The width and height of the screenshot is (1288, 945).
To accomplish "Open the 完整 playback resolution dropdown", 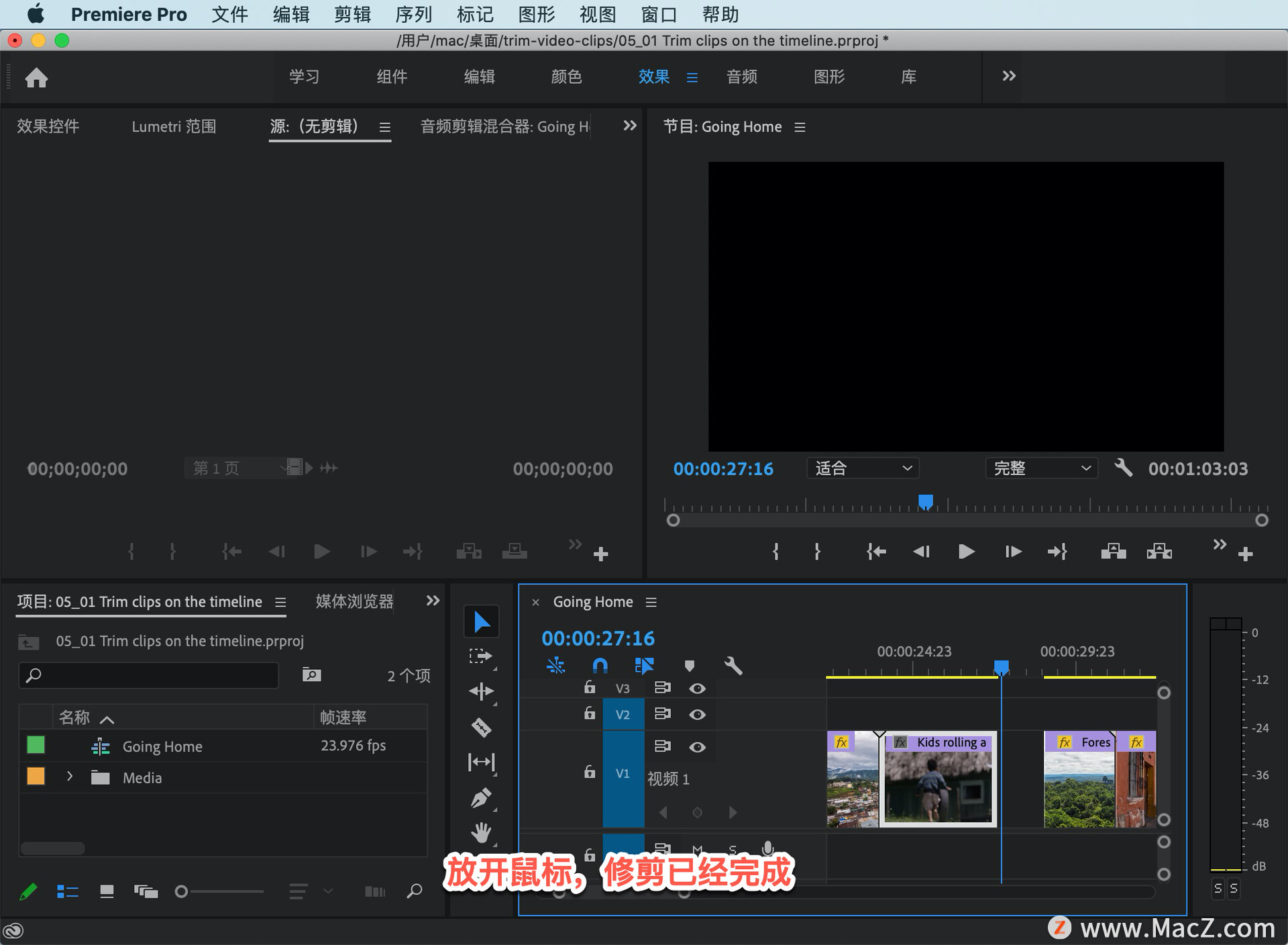I will pyautogui.click(x=1040, y=468).
